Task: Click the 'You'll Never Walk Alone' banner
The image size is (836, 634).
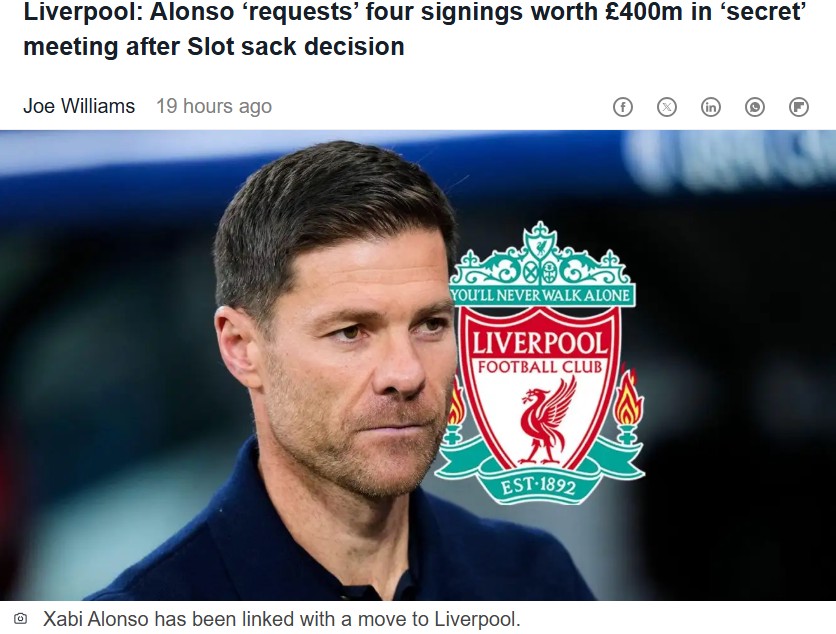Action: (541, 295)
